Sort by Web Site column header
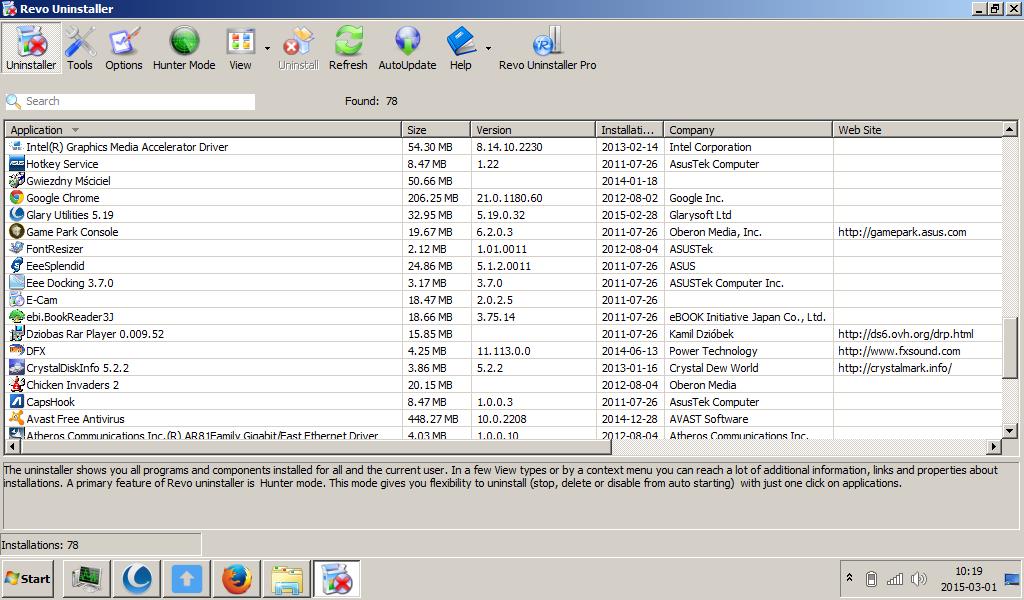Screen dimensions: 1024x600 click(918, 130)
